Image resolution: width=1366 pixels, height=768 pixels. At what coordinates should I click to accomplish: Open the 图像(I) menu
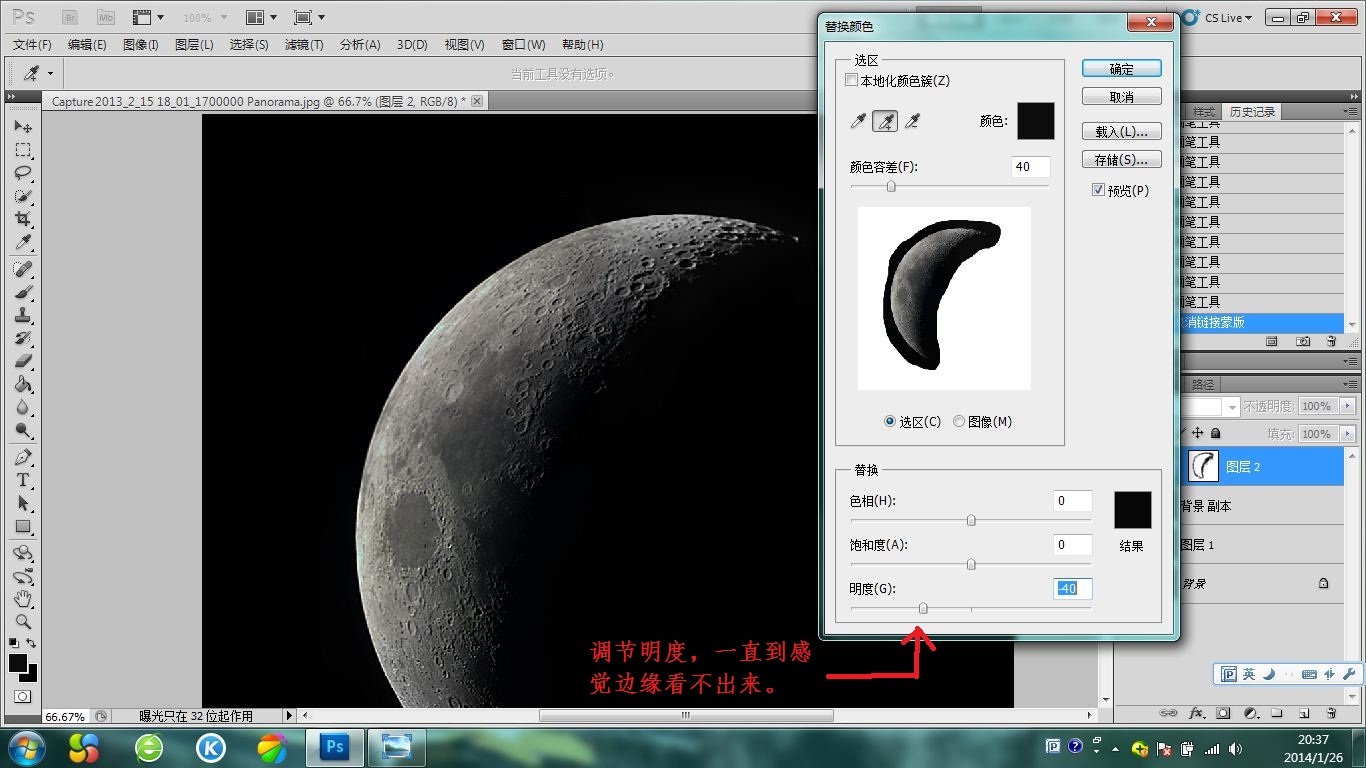point(140,45)
